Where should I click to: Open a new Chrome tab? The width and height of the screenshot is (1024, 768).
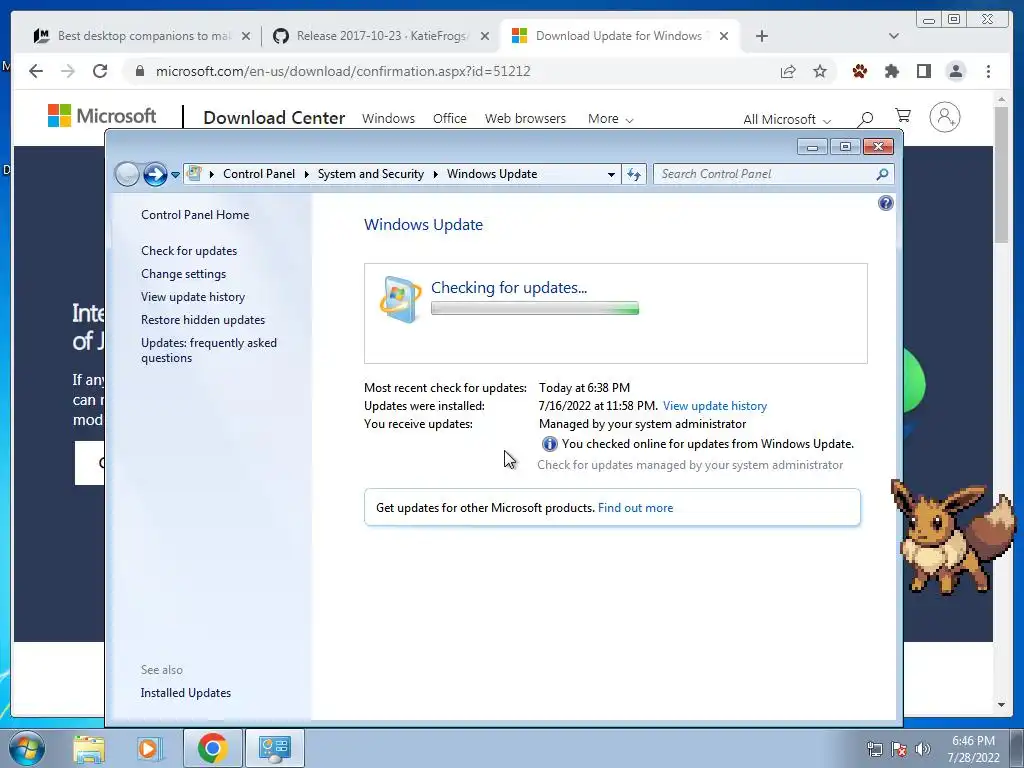(761, 36)
